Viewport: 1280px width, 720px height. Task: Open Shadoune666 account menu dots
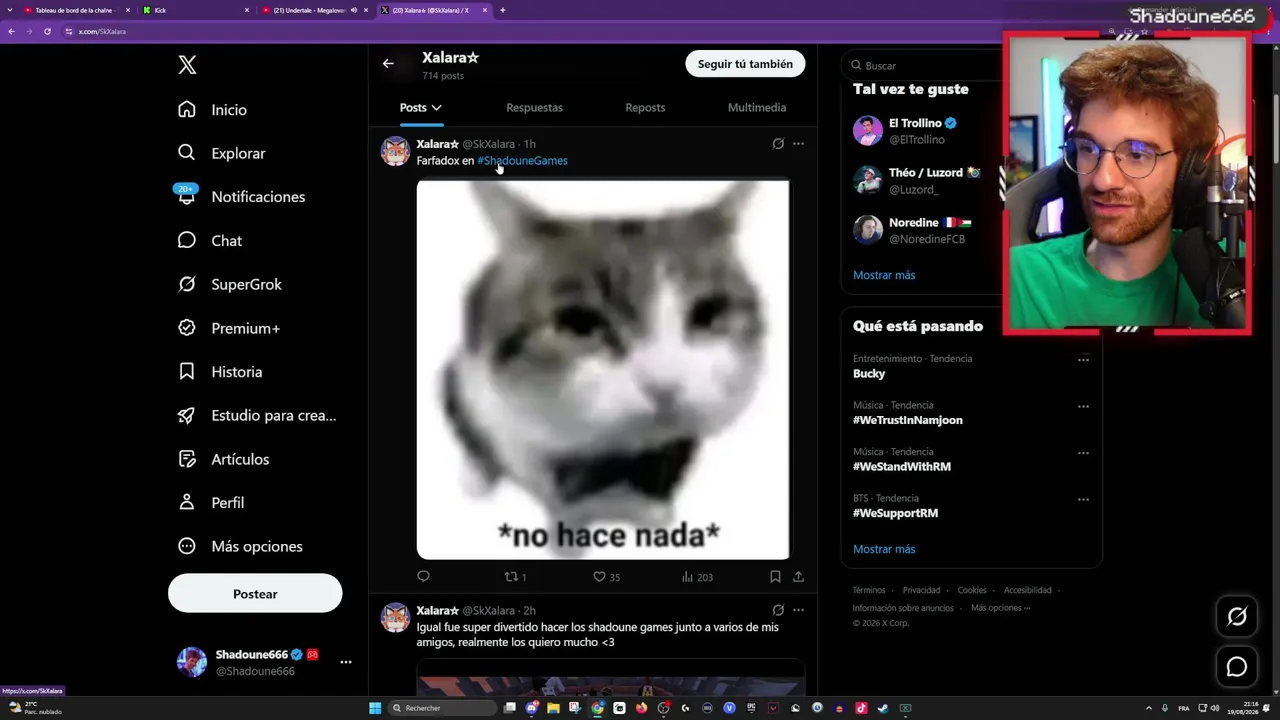[x=346, y=662]
